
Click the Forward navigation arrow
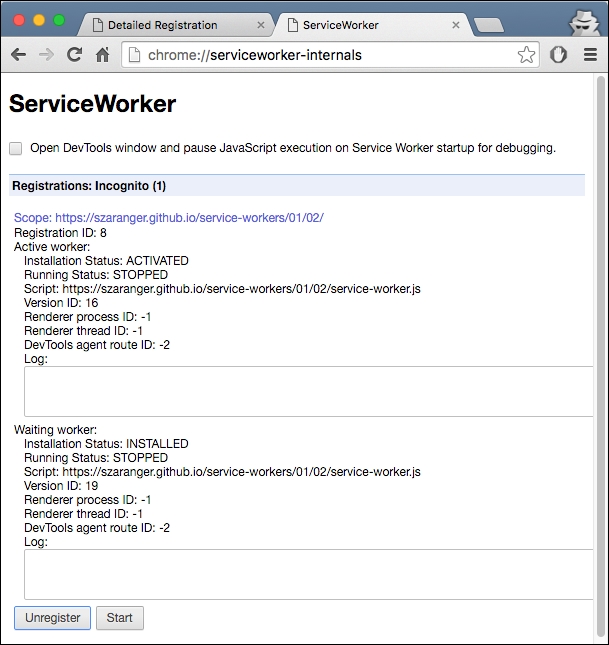coord(46,55)
